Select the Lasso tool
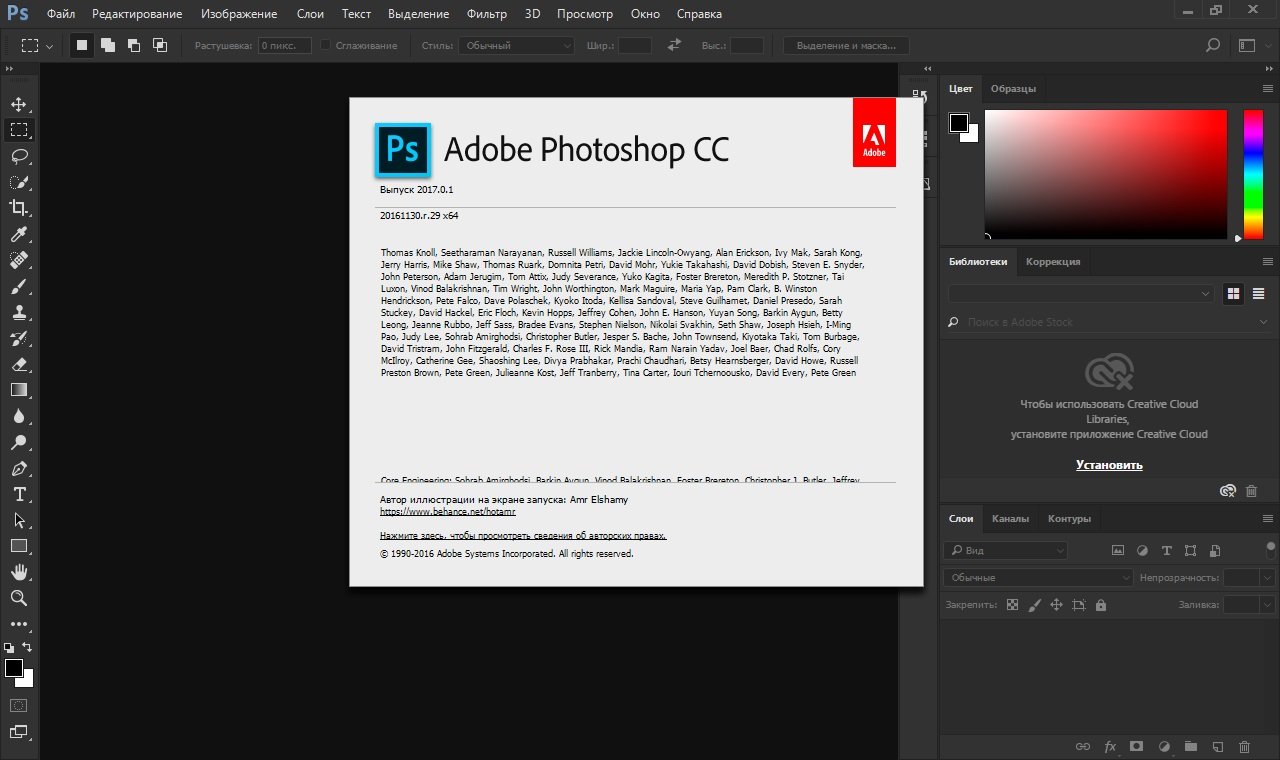Viewport: 1280px width, 760px height. (19, 156)
